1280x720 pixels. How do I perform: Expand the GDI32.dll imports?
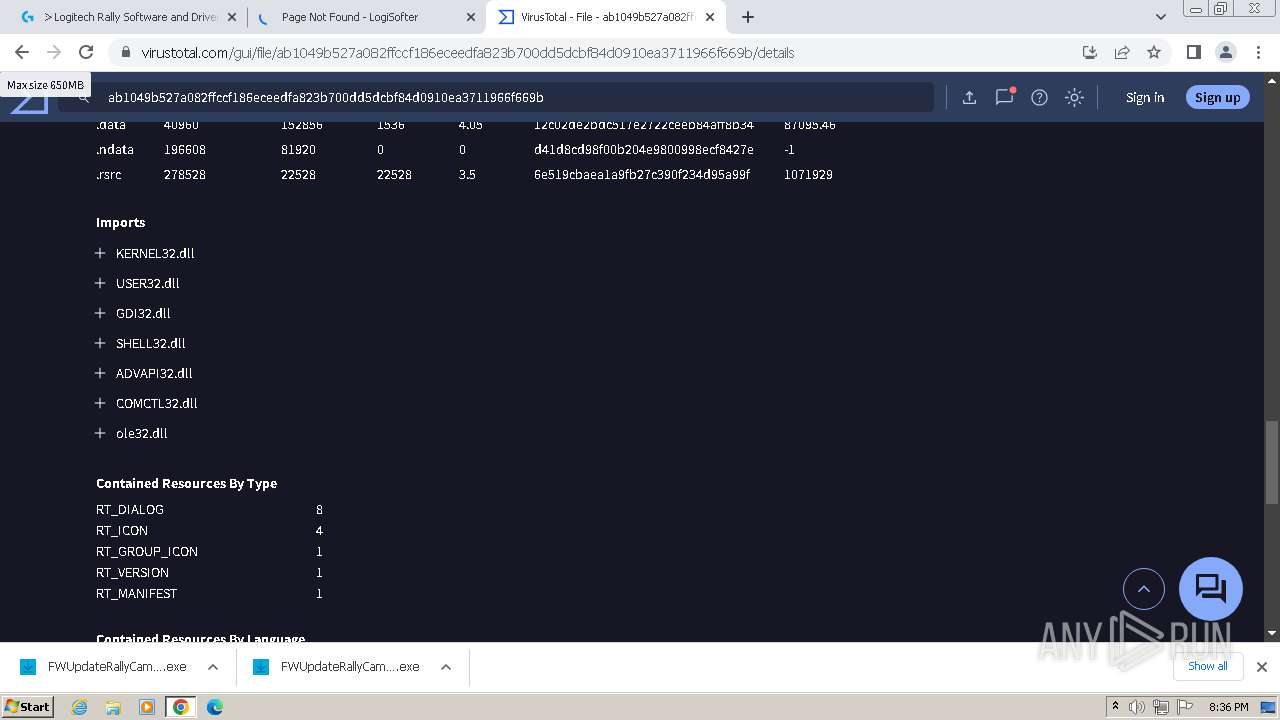coord(100,313)
